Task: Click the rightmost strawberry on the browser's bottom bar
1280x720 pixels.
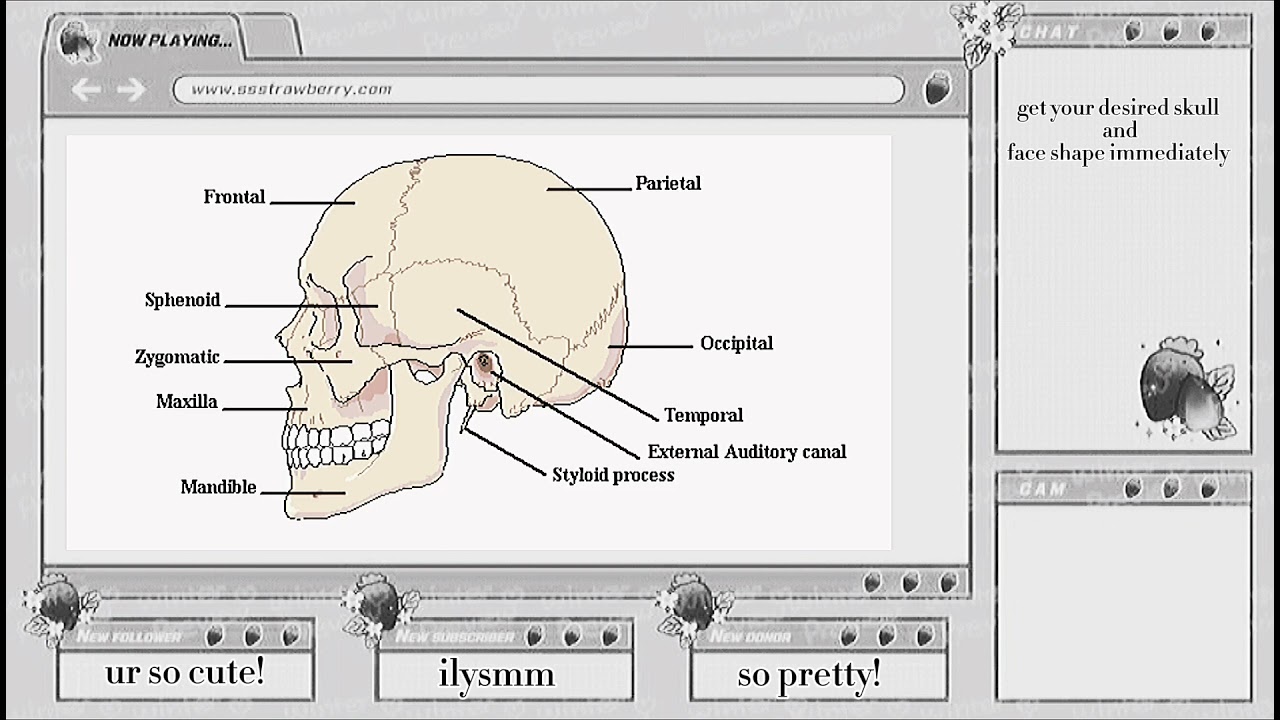Action: [x=949, y=581]
